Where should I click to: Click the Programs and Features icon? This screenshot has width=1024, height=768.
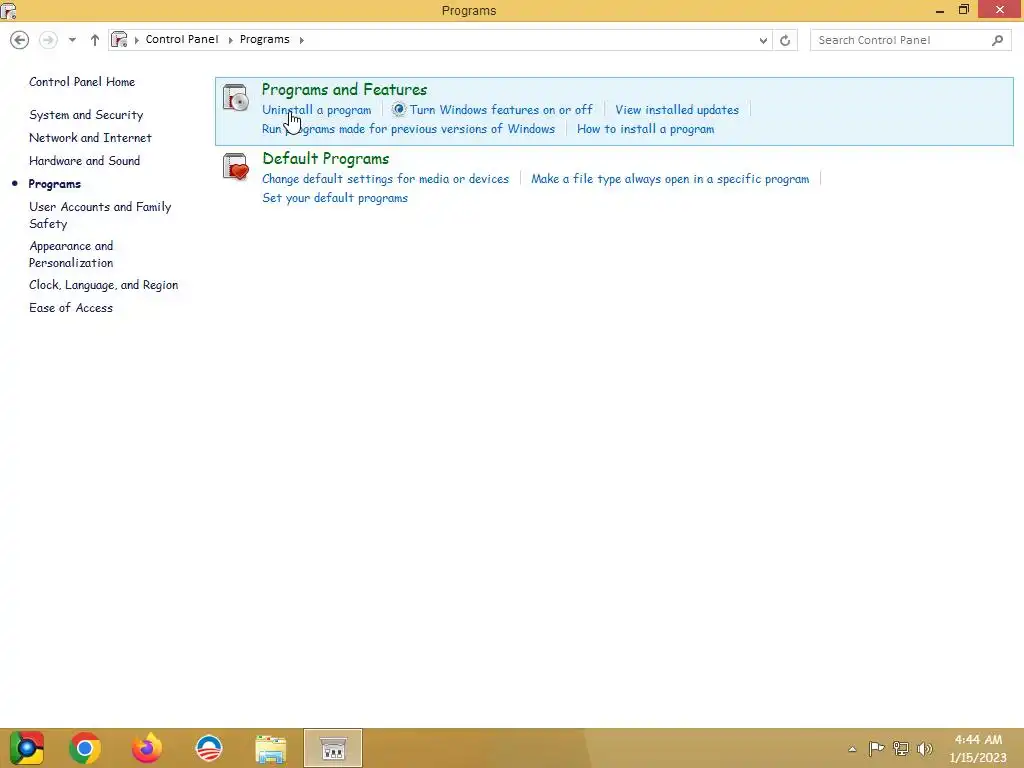click(235, 98)
